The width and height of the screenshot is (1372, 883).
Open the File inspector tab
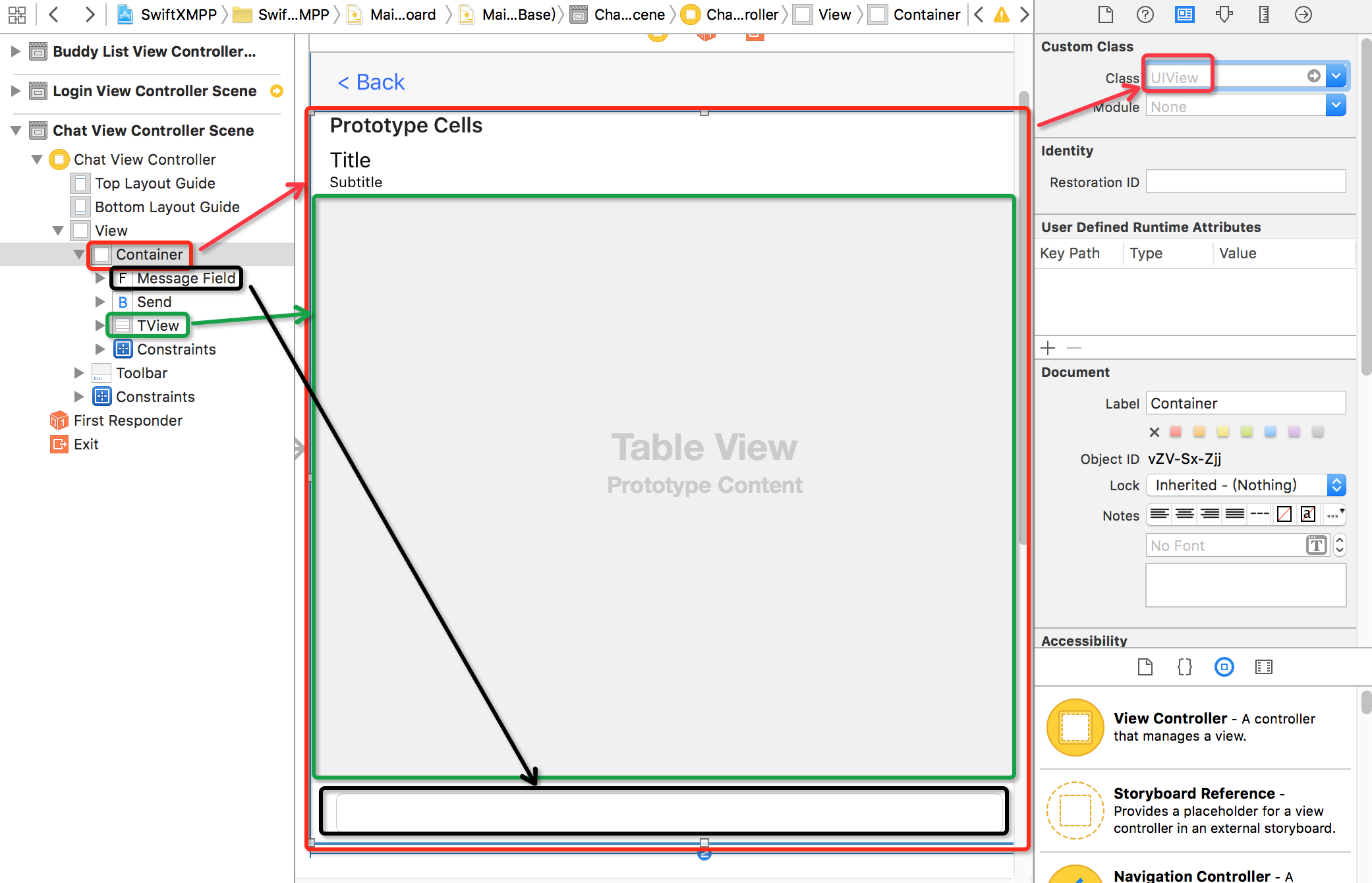point(1106,14)
